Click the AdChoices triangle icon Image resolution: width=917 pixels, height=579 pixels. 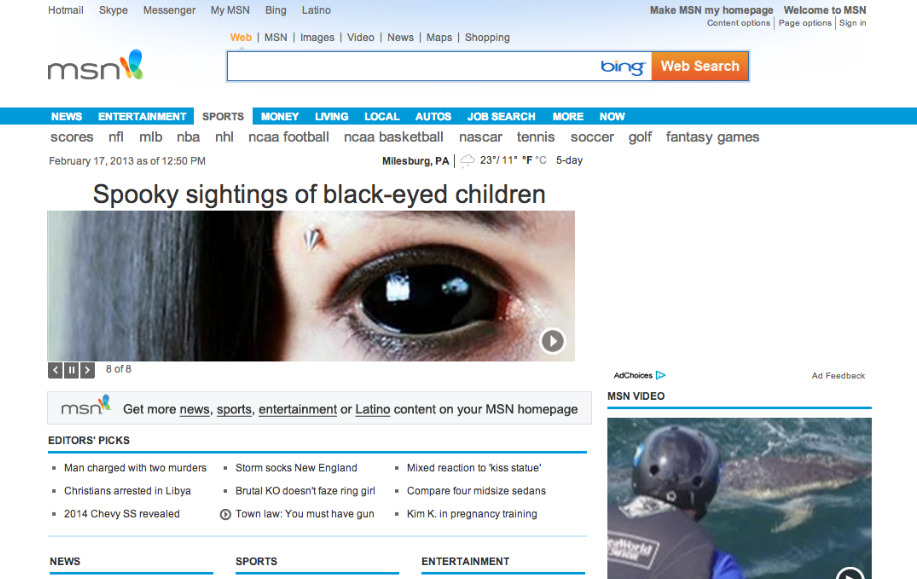click(x=660, y=376)
